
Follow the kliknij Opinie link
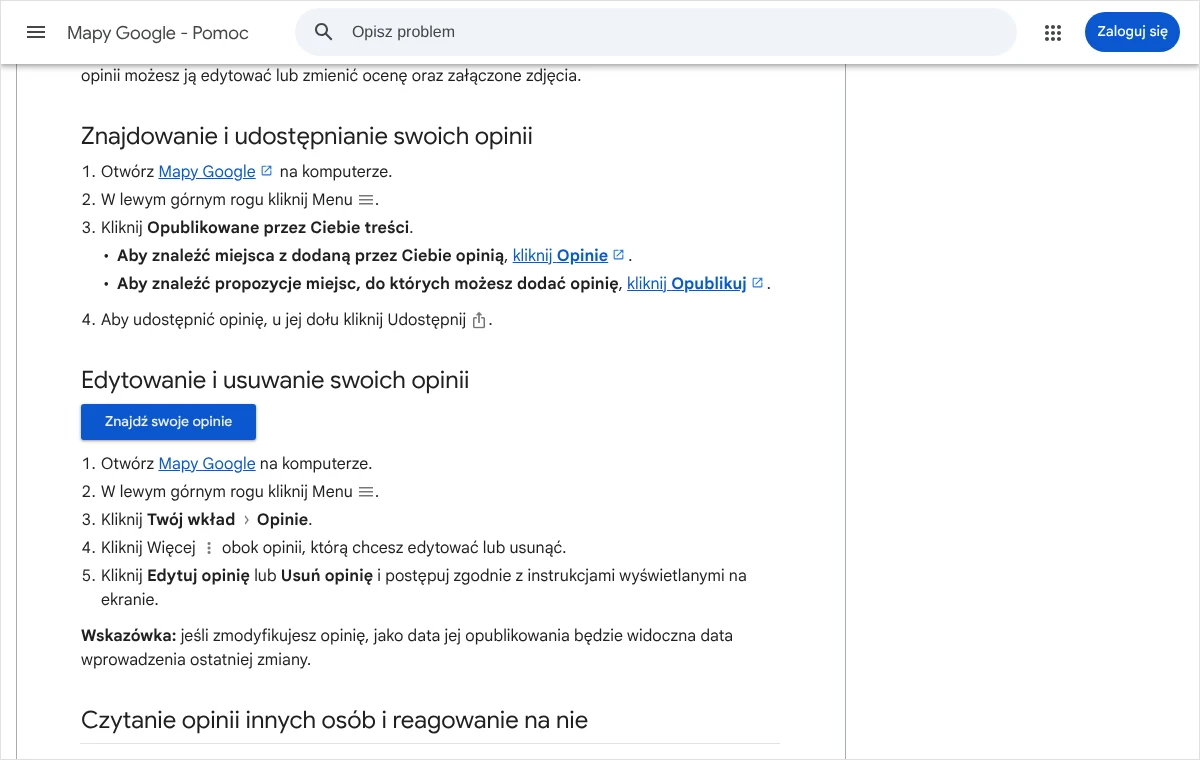560,255
